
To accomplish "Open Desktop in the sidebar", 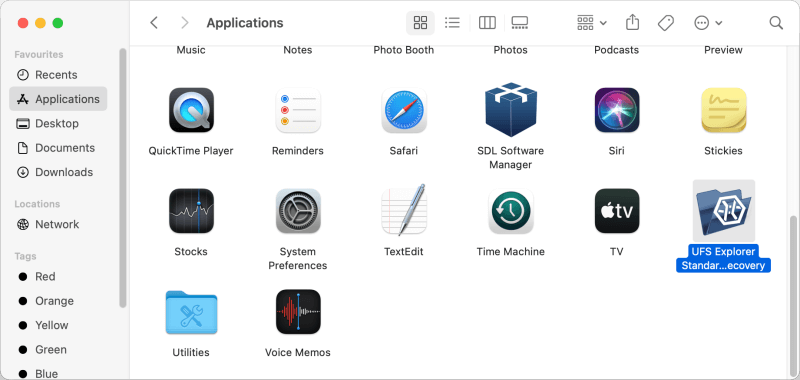I will 58,123.
